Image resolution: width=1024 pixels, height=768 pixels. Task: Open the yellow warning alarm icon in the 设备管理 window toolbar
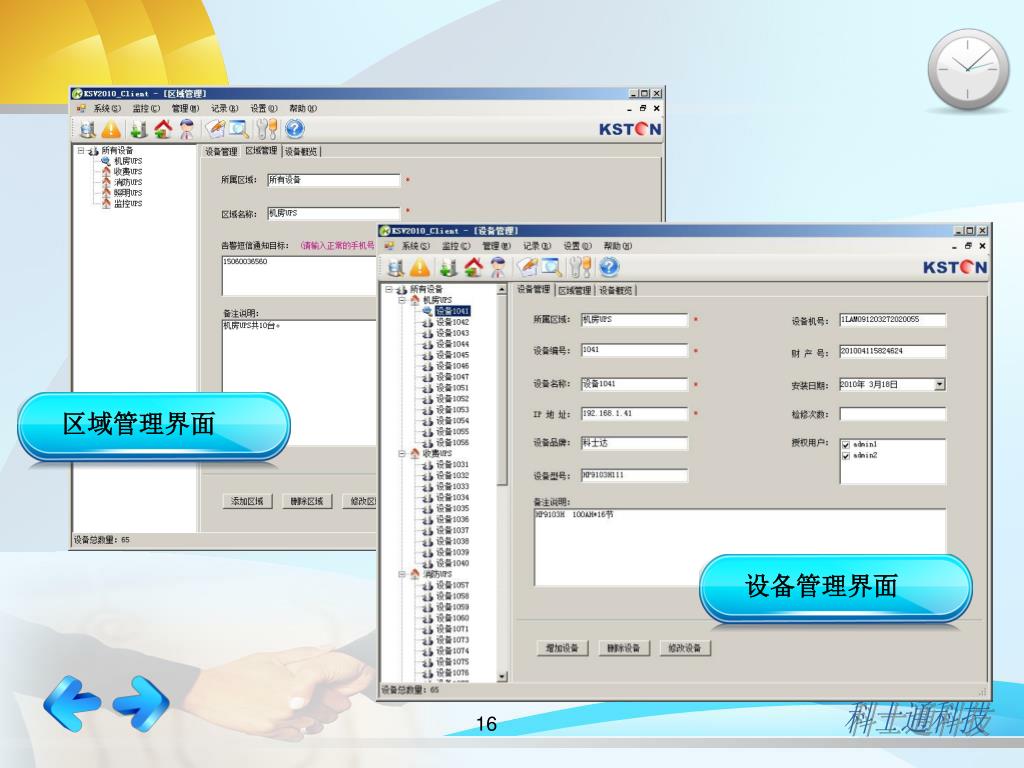click(x=420, y=267)
